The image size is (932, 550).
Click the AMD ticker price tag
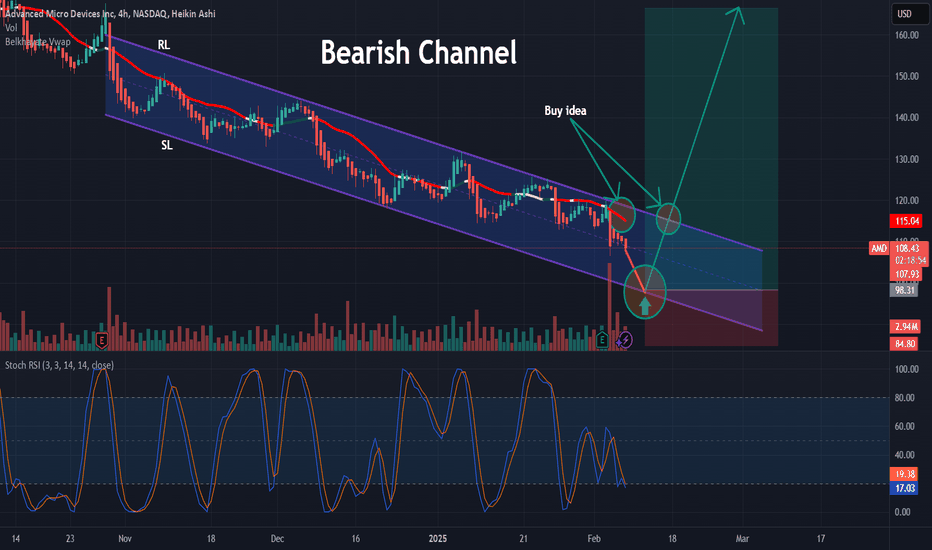879,248
